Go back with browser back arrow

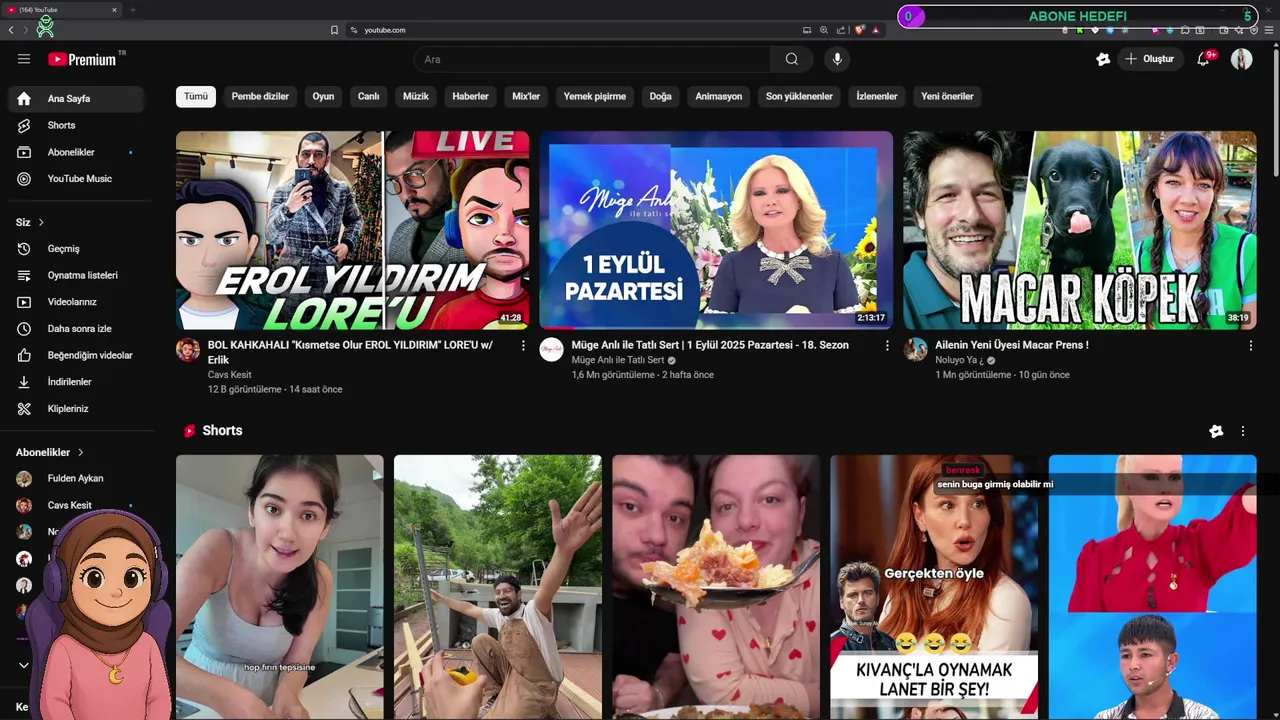pyautogui.click(x=11, y=30)
